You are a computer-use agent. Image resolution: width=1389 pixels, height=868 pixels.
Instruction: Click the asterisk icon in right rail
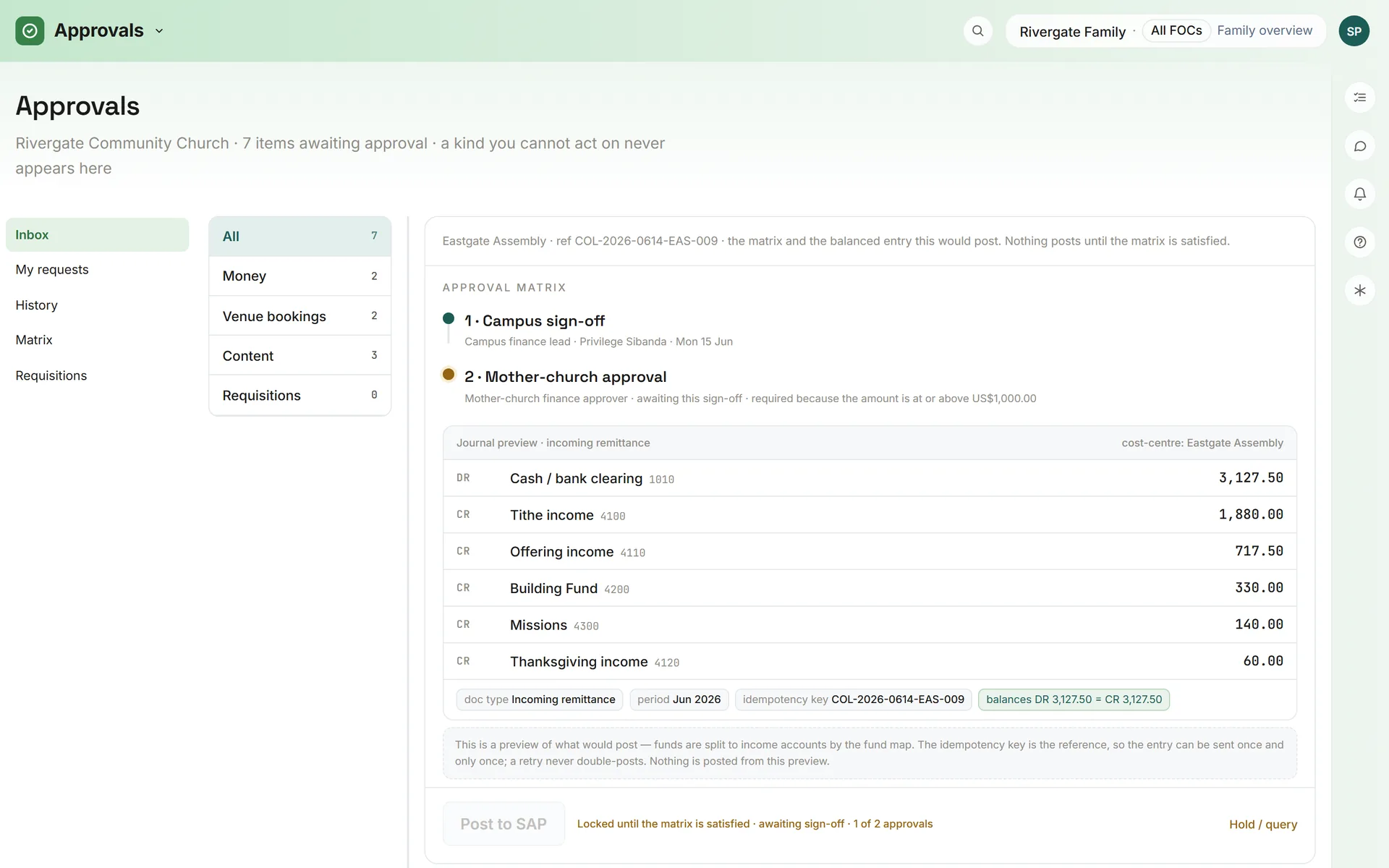(1359, 291)
